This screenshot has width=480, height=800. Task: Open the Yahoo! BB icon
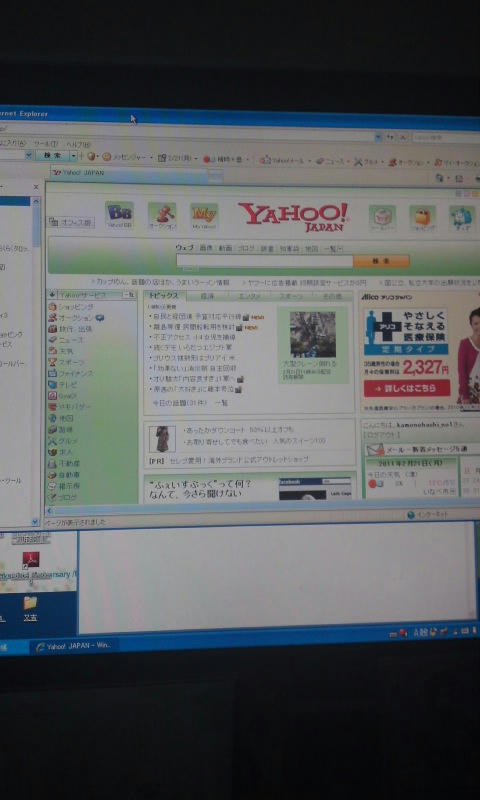click(119, 214)
